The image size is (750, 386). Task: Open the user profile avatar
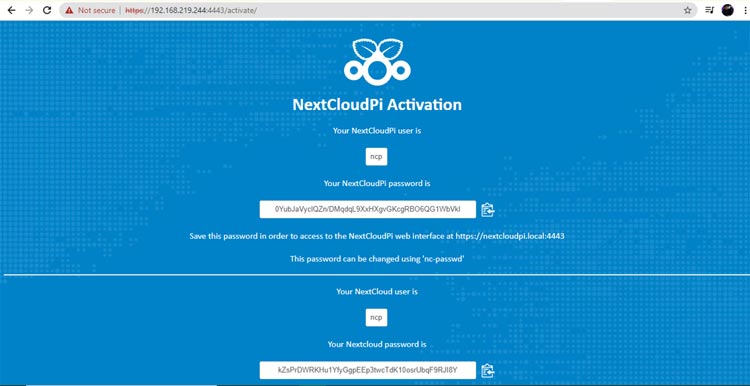point(728,10)
